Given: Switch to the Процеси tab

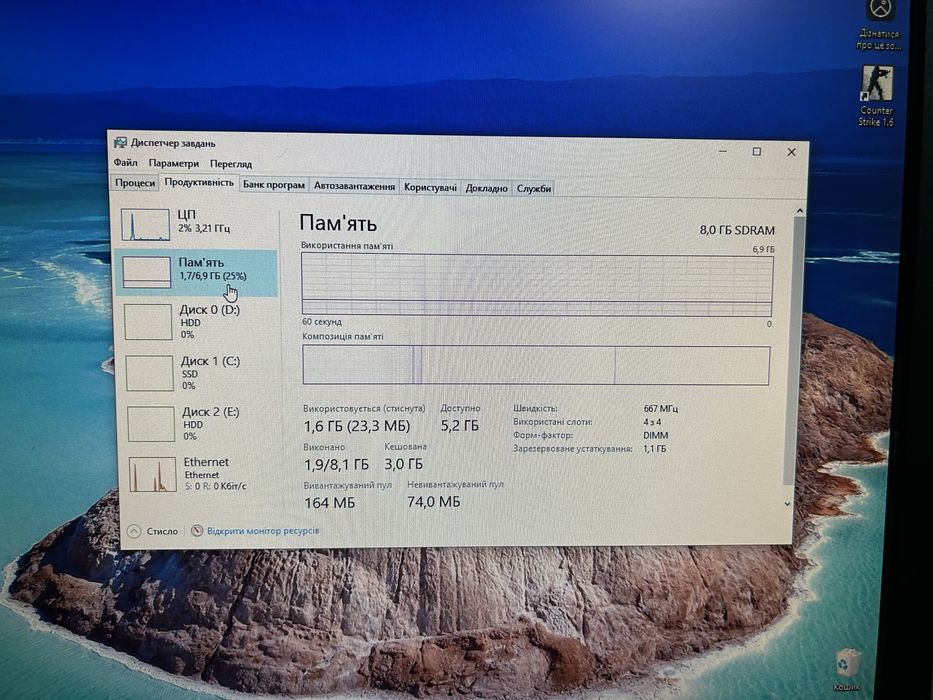Looking at the screenshot, I should point(135,183).
